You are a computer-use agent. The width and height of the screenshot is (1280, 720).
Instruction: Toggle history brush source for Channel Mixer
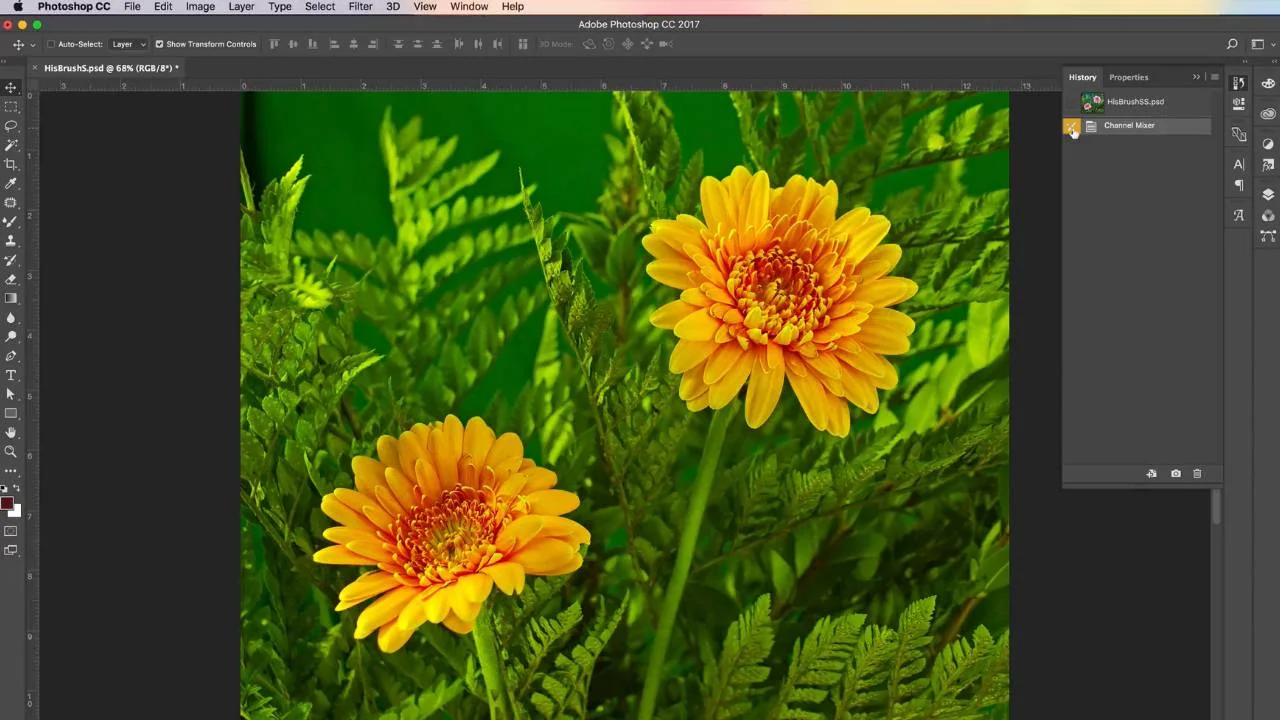click(1071, 126)
